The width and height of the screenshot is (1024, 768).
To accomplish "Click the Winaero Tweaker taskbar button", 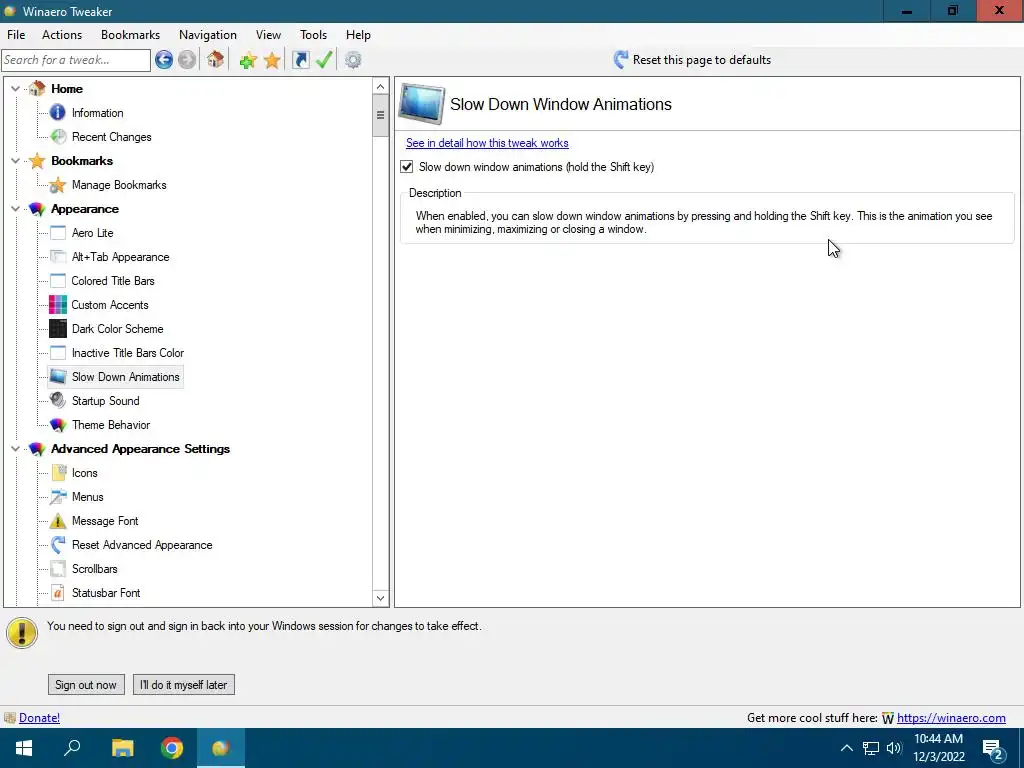I will click(221, 748).
